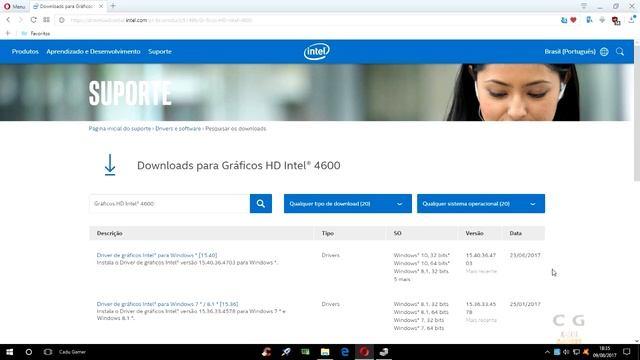Click the Gráficos HD Intel 4600 search field
640x360 pixels.
(x=169, y=203)
